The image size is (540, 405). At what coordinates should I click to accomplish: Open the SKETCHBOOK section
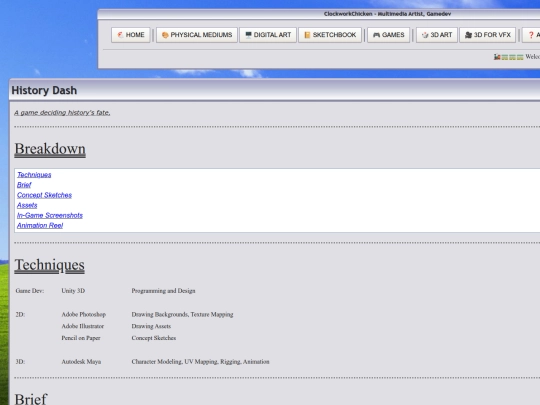pyautogui.click(x=330, y=35)
